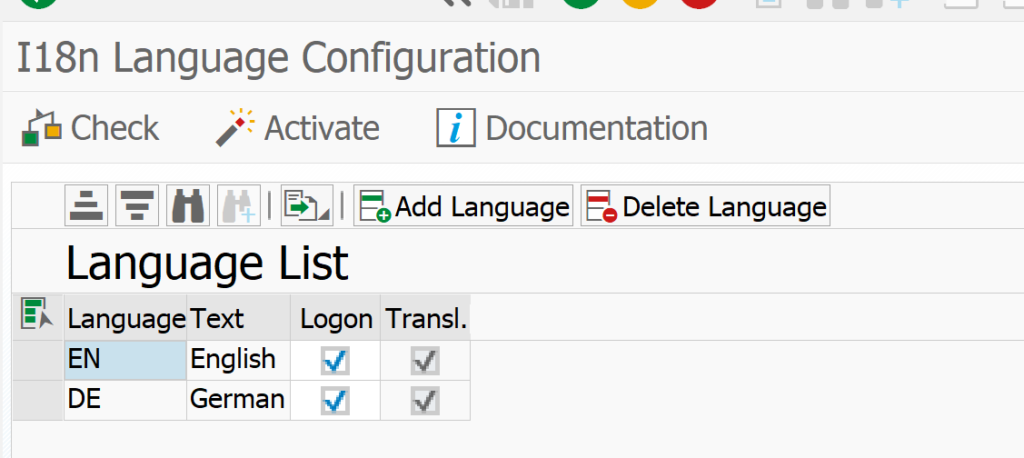This screenshot has width=1024, height=458.
Task: Sort the list in ascending order
Action: [86, 206]
